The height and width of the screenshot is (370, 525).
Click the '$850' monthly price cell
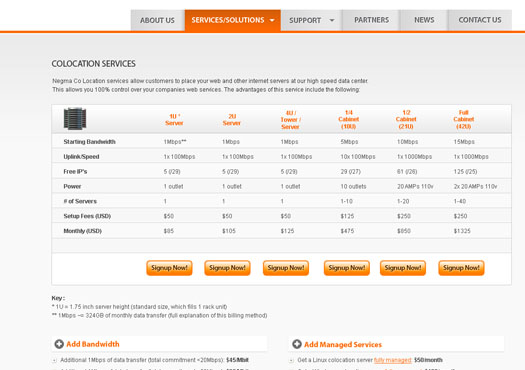404,231
